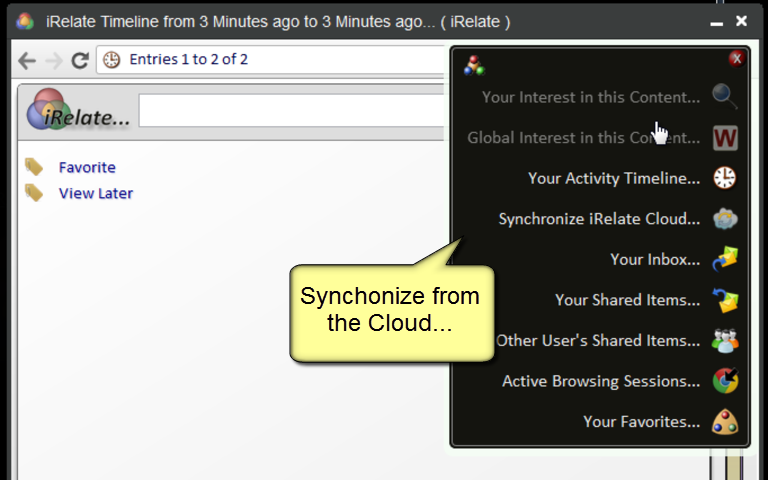
Task: Click the iRelate logo in page header
Action: point(77,110)
